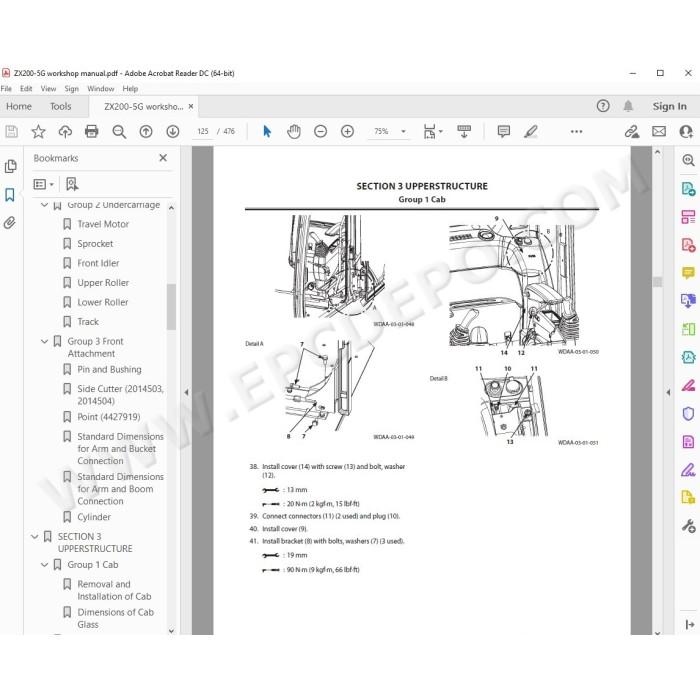Click Sign In button
Viewport: 700px width, 700px height.
point(669,106)
